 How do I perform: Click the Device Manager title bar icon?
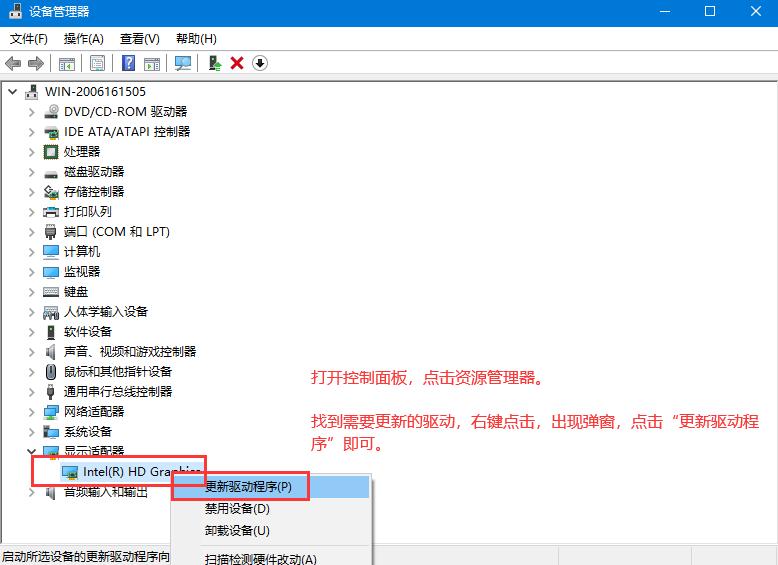pyautogui.click(x=15, y=11)
